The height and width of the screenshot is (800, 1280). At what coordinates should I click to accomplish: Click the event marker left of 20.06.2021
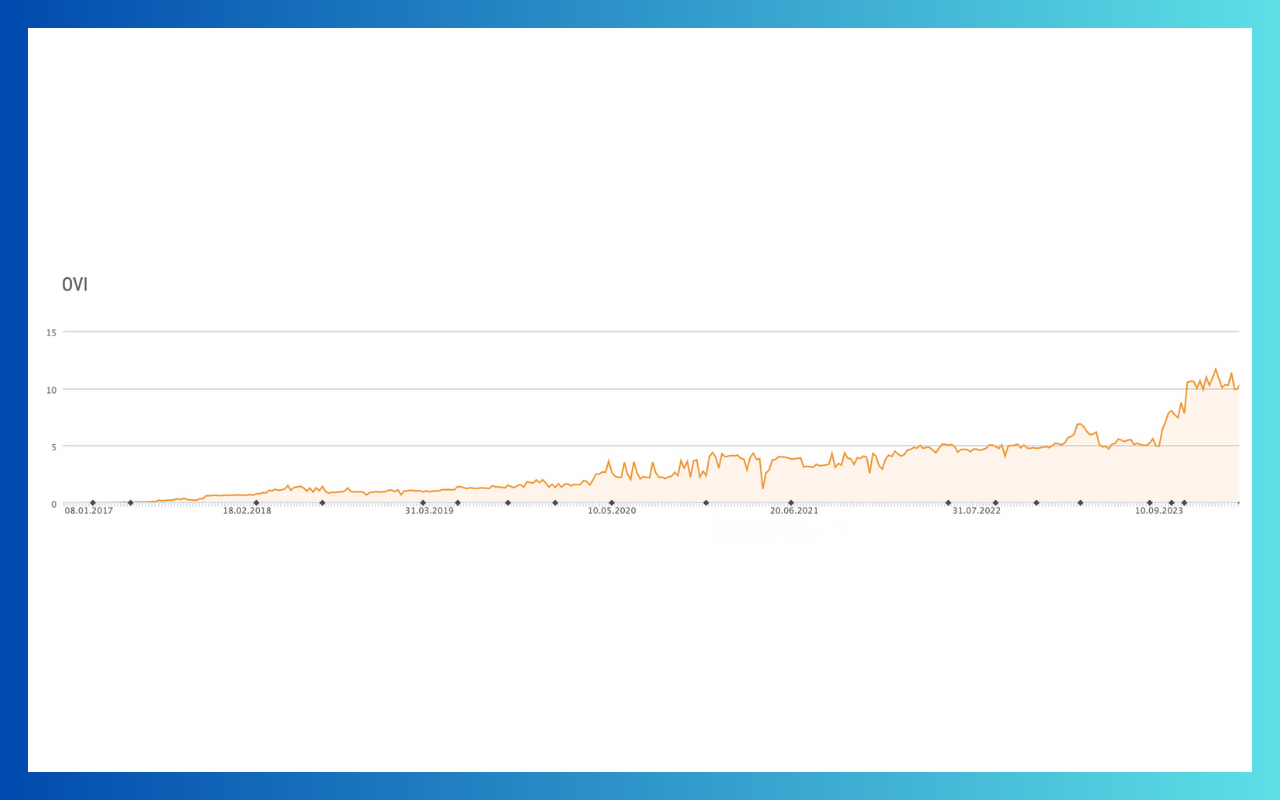[704, 502]
